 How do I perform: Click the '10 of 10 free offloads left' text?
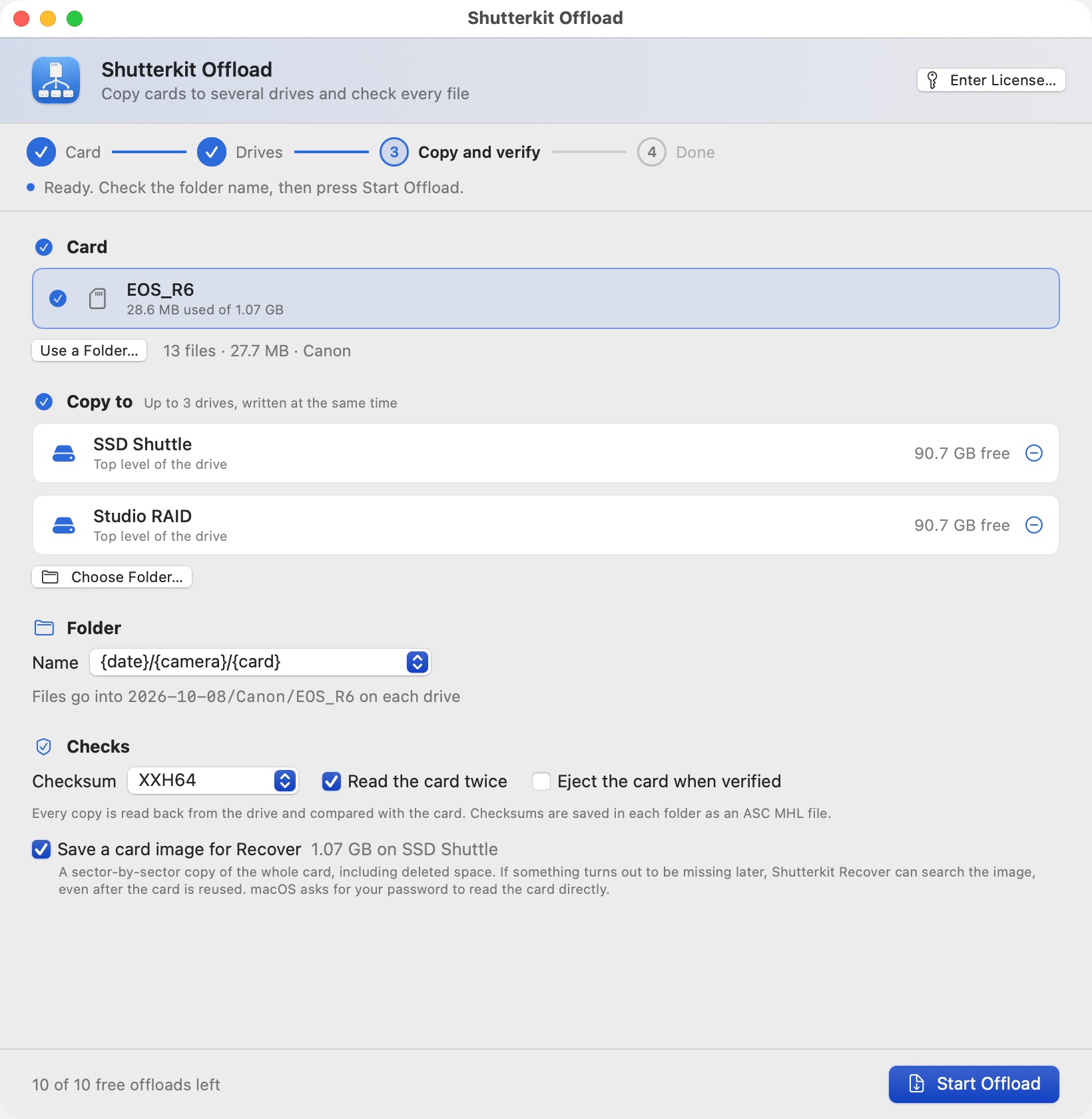pos(126,1084)
